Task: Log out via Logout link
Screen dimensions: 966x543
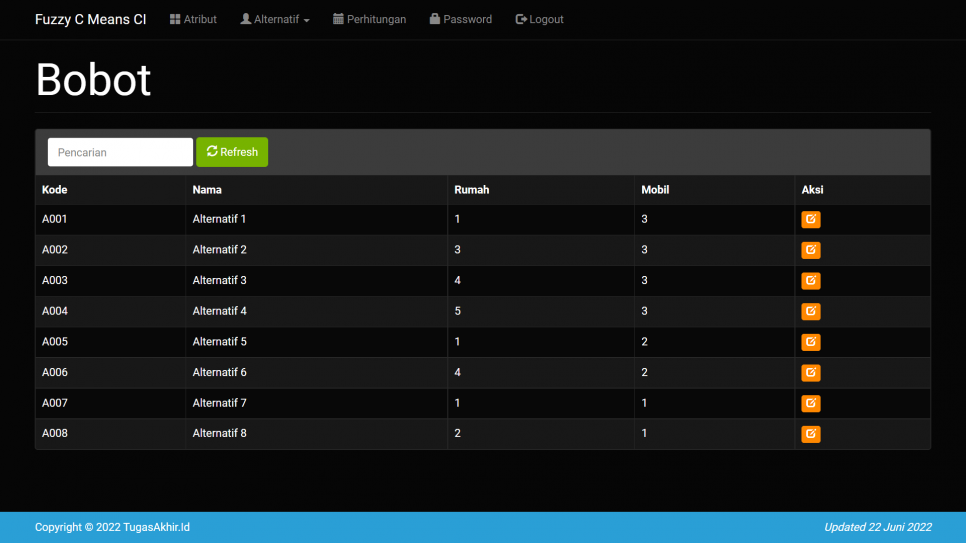Action: [x=540, y=19]
